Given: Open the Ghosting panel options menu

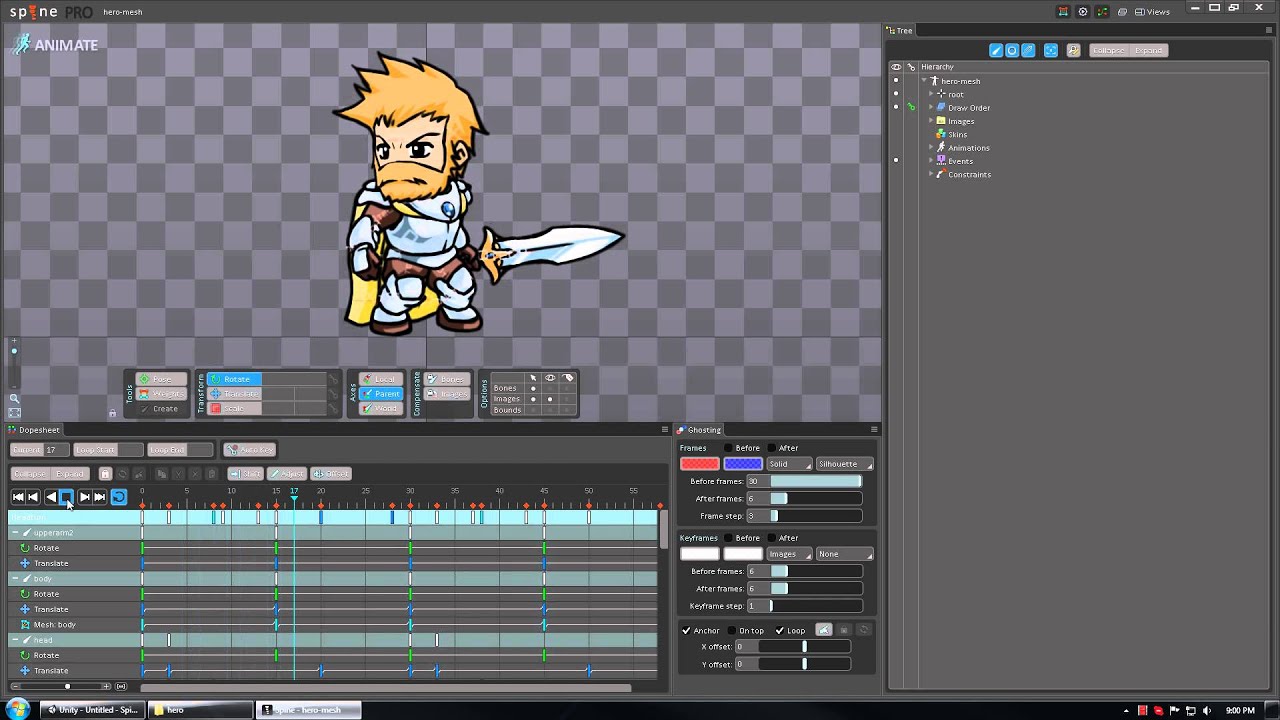Looking at the screenshot, I should pos(874,430).
